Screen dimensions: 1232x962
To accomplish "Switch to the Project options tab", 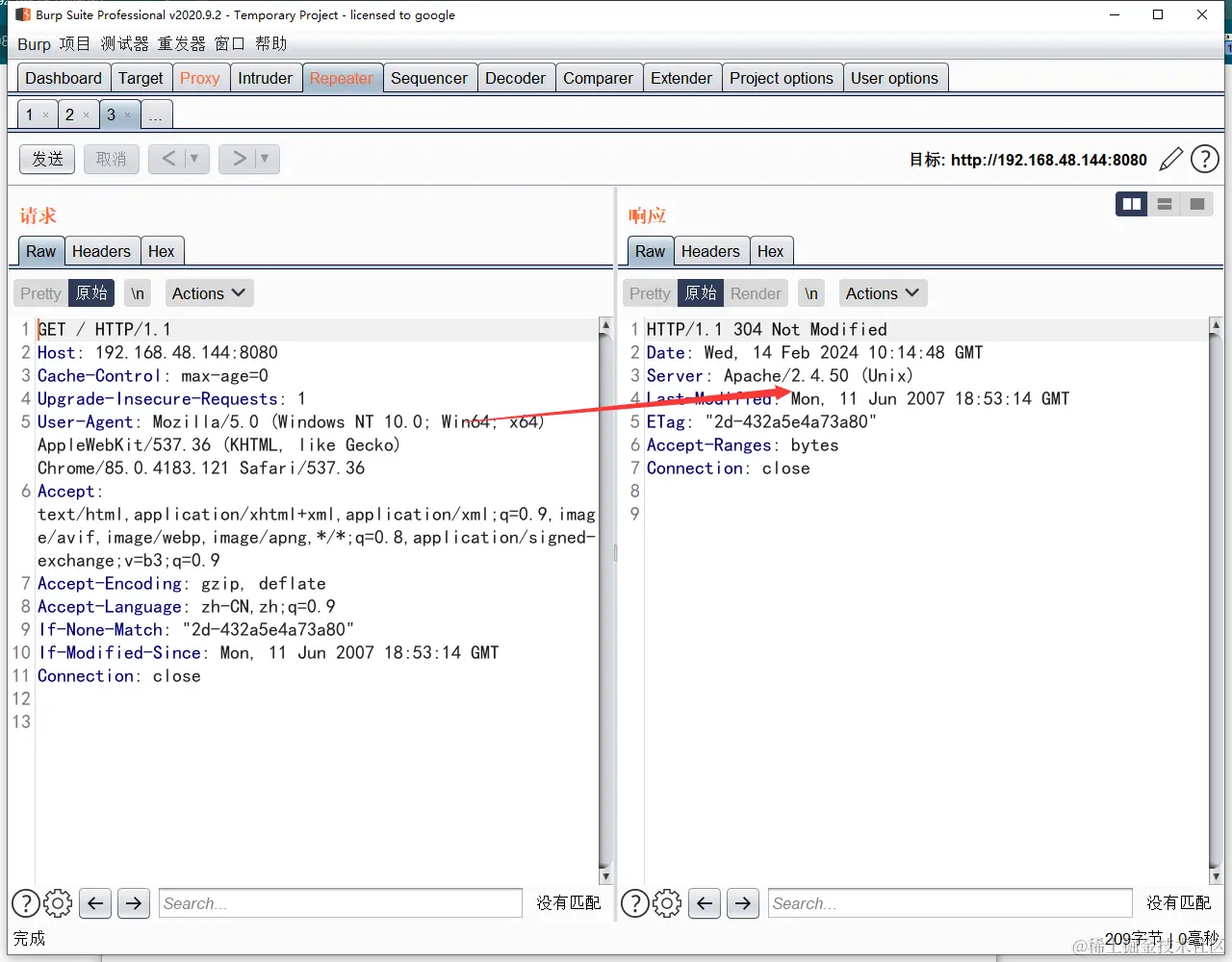I will point(782,78).
